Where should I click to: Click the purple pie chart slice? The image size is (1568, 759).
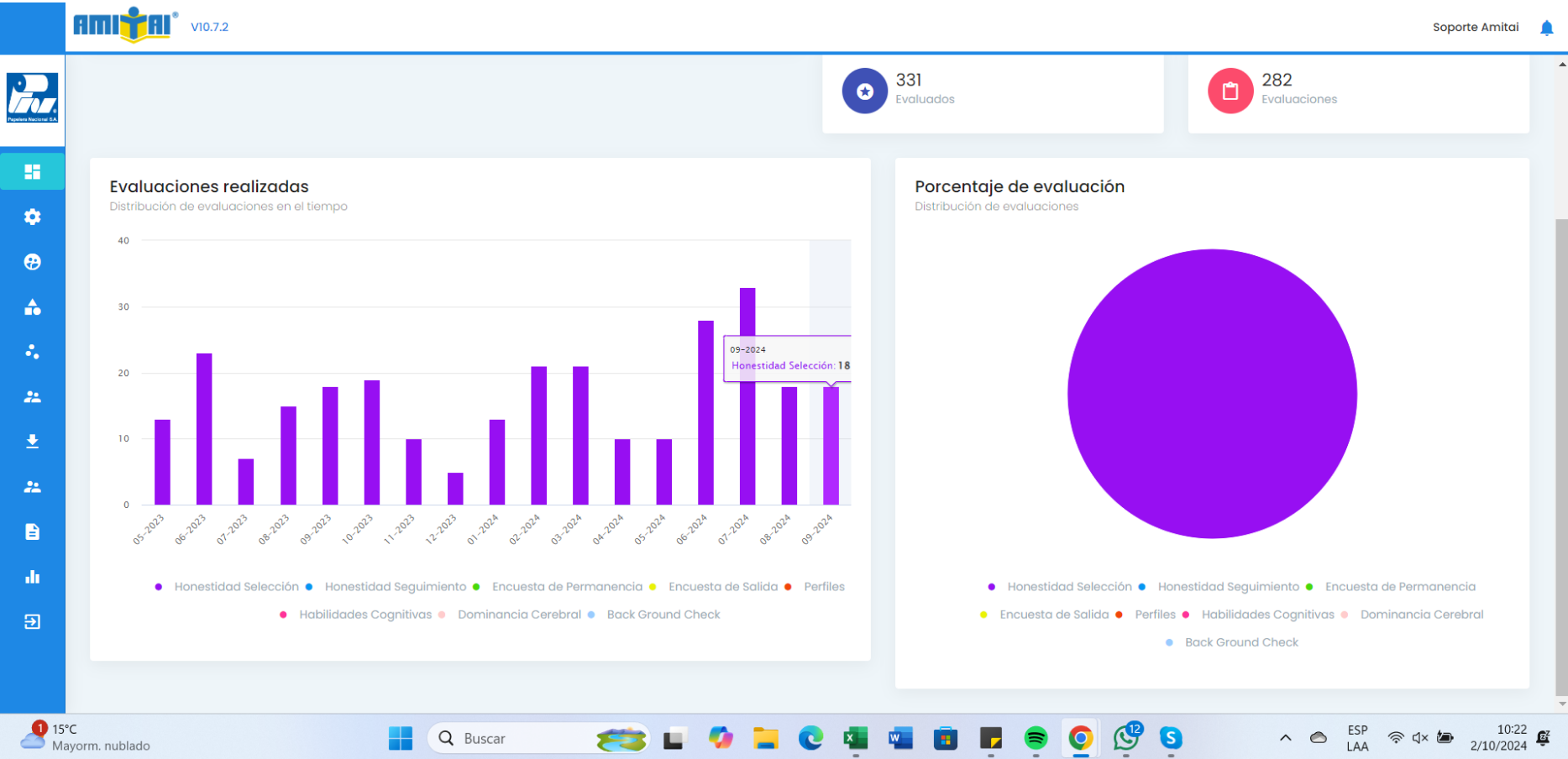pos(1212,394)
